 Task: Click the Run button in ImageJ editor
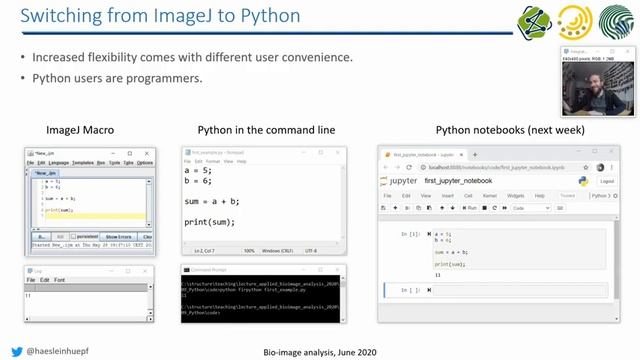click(41, 237)
